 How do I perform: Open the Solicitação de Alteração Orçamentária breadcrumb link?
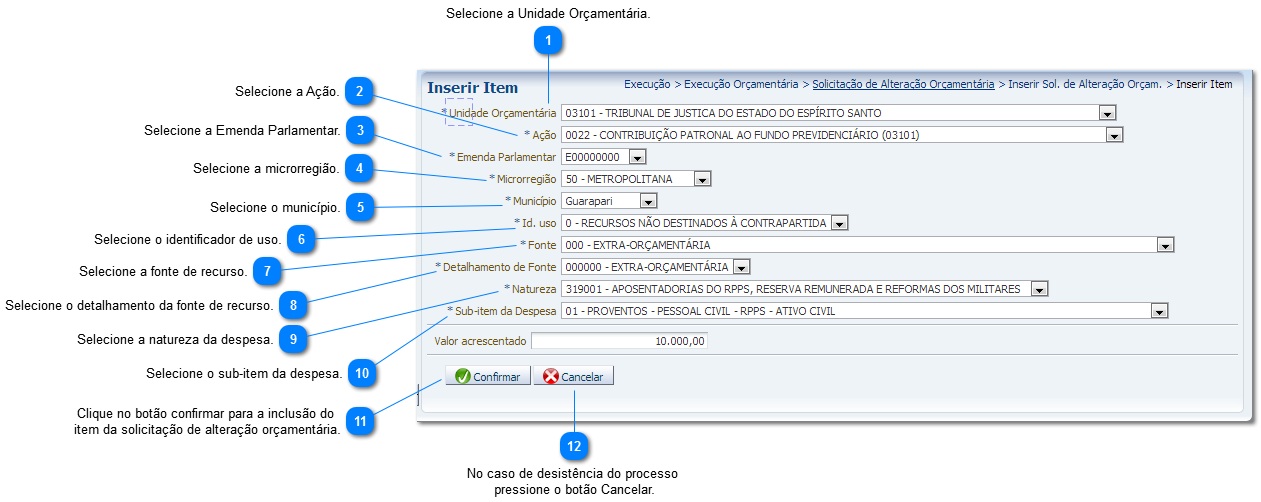tap(903, 84)
